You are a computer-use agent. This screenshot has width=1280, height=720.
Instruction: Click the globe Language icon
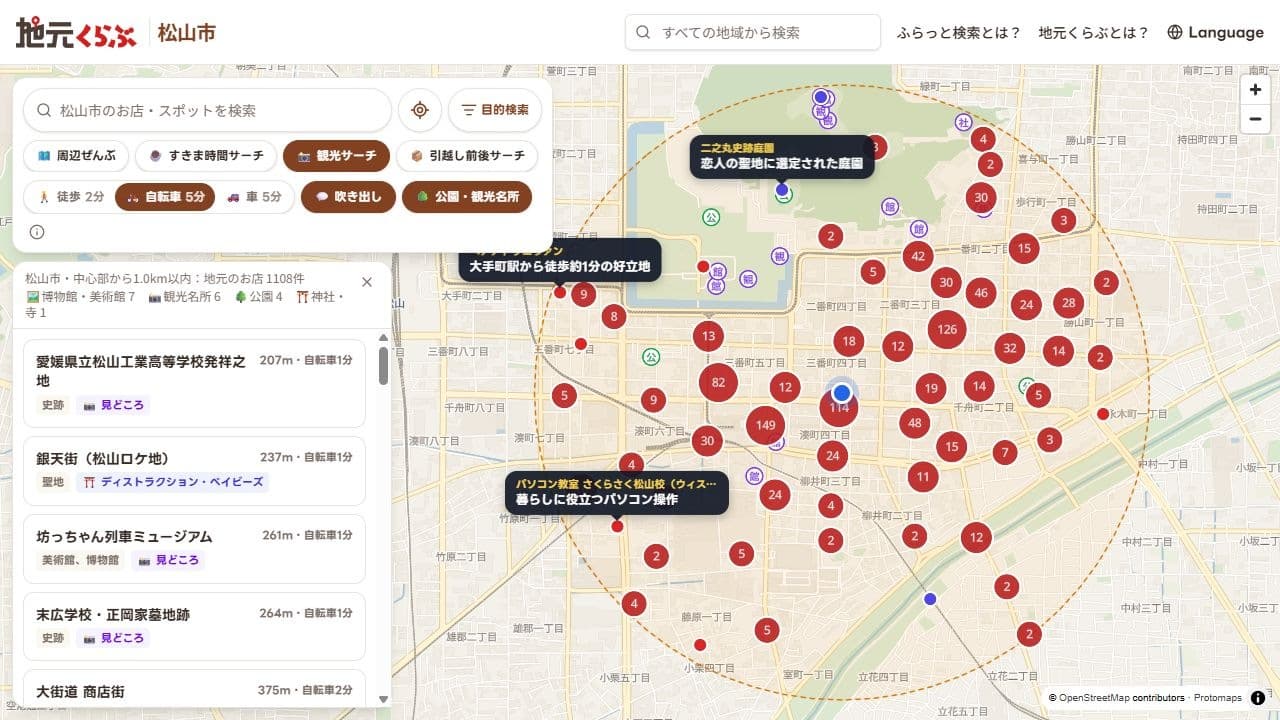pos(1175,32)
